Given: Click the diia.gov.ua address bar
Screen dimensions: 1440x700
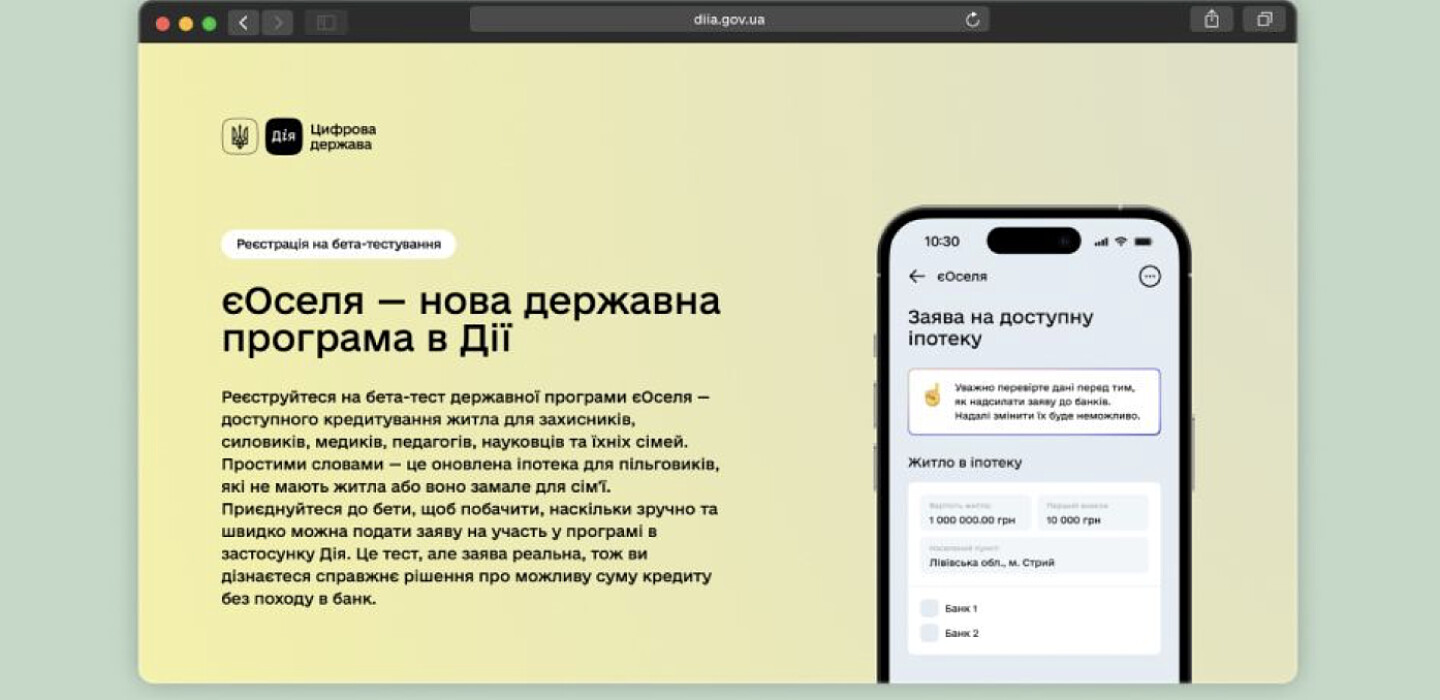Looking at the screenshot, I should pyautogui.click(x=729, y=19).
